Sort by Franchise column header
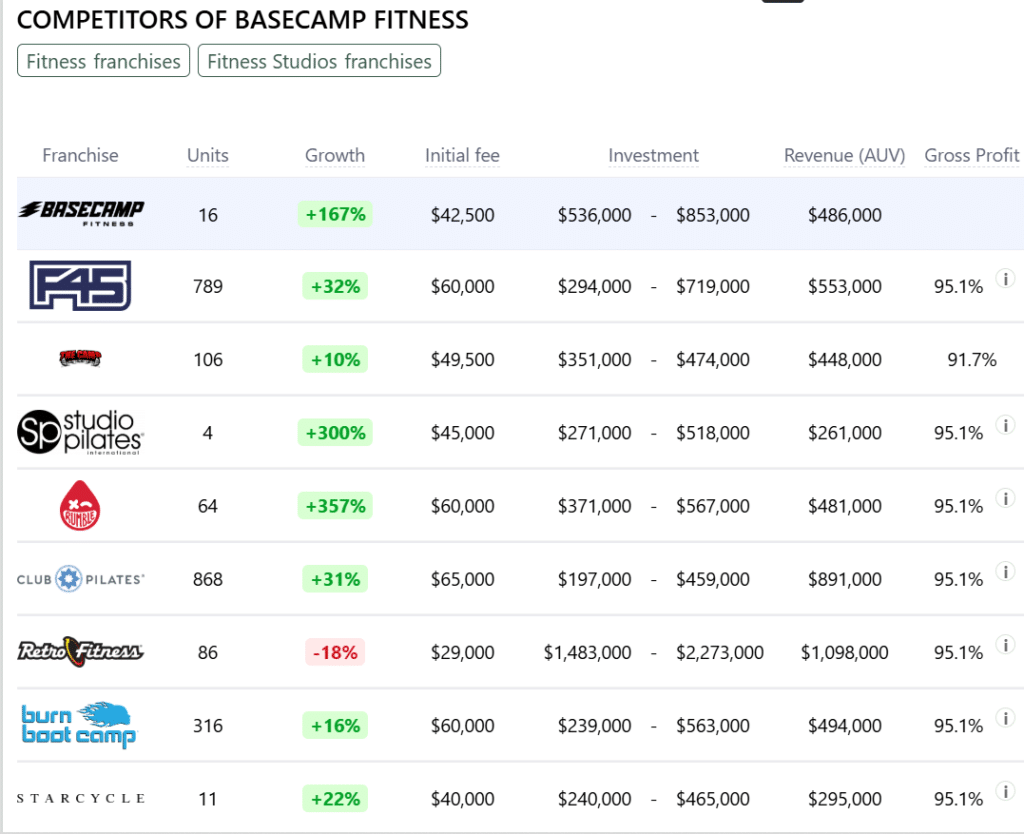1024x834 pixels. point(80,155)
